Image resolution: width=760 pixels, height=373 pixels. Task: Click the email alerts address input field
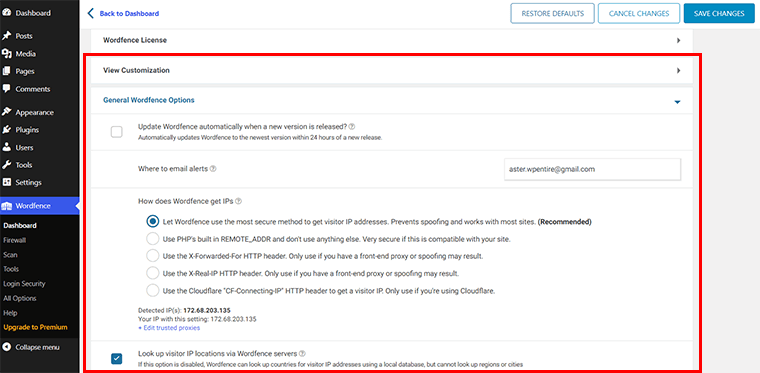click(x=592, y=169)
